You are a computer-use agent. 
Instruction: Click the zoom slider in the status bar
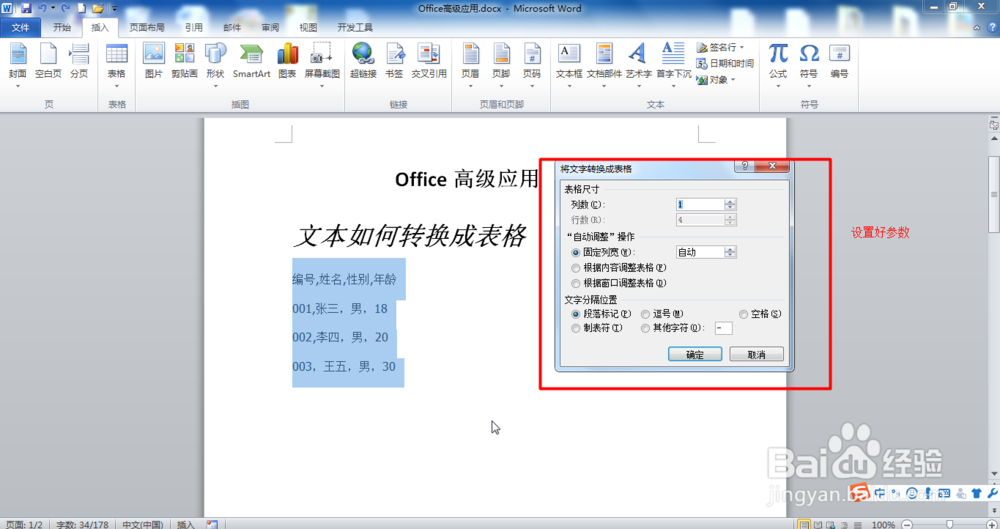(949, 525)
